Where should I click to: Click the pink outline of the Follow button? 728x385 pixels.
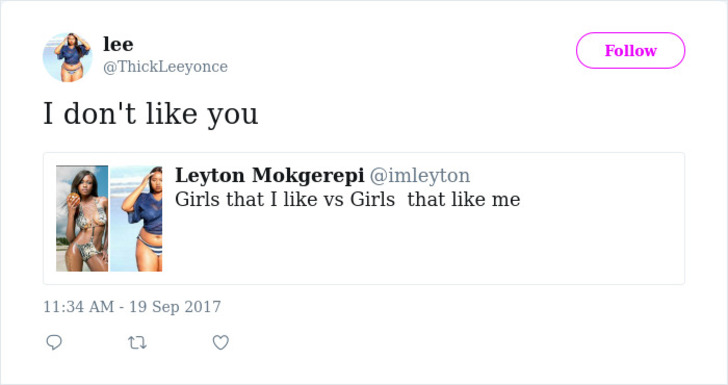[x=630, y=33]
